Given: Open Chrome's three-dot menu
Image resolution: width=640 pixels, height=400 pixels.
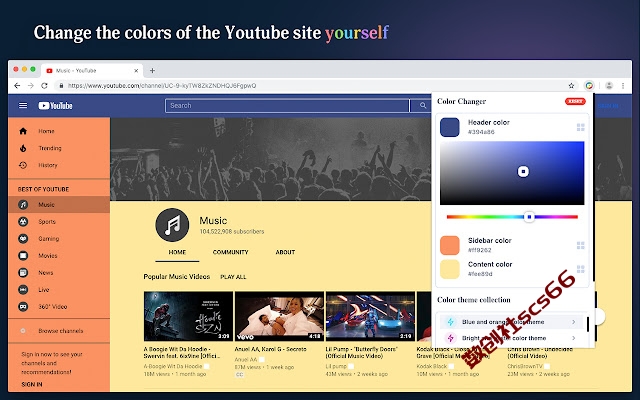Looking at the screenshot, I should 623,86.
